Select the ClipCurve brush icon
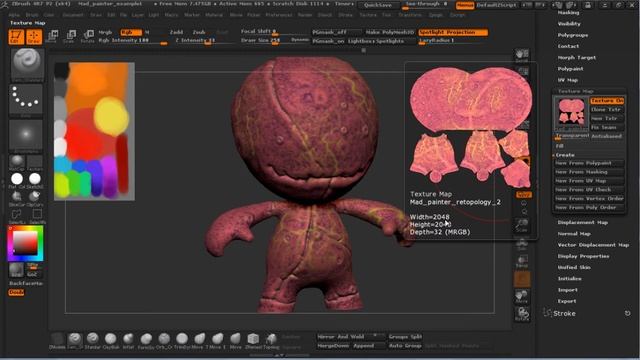640x360 pixels. click(x=35, y=198)
